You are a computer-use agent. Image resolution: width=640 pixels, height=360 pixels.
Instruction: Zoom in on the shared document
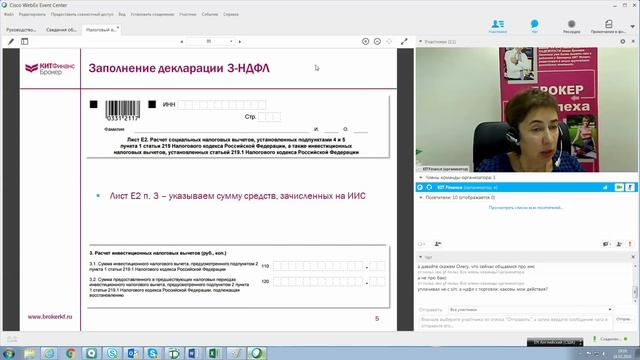pyautogui.click(x=365, y=41)
